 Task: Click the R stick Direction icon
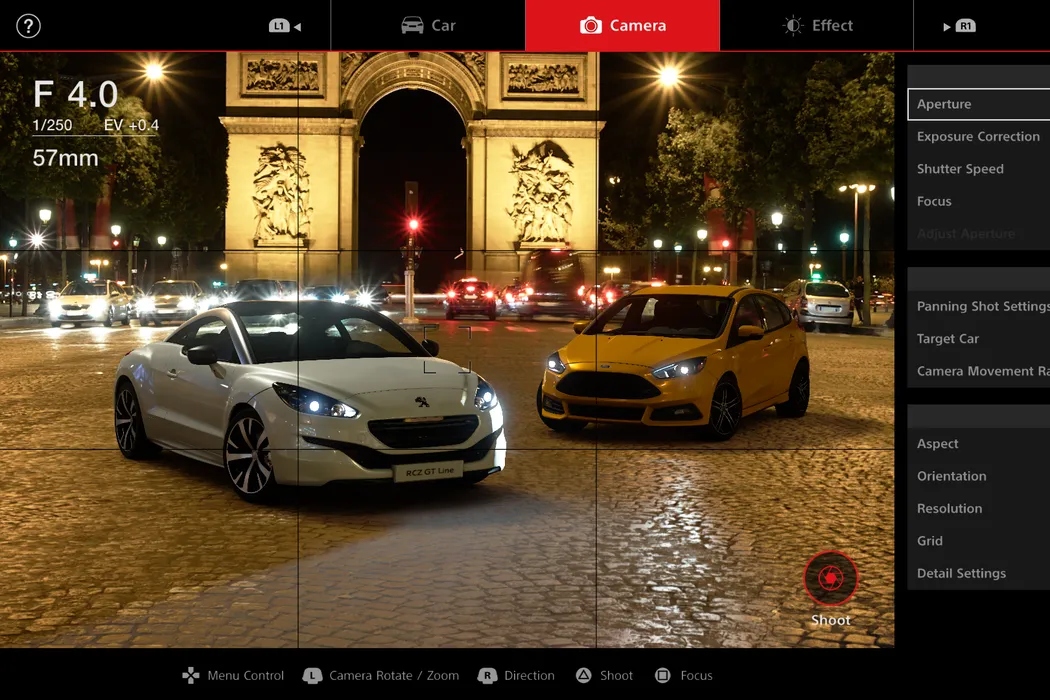(x=488, y=676)
